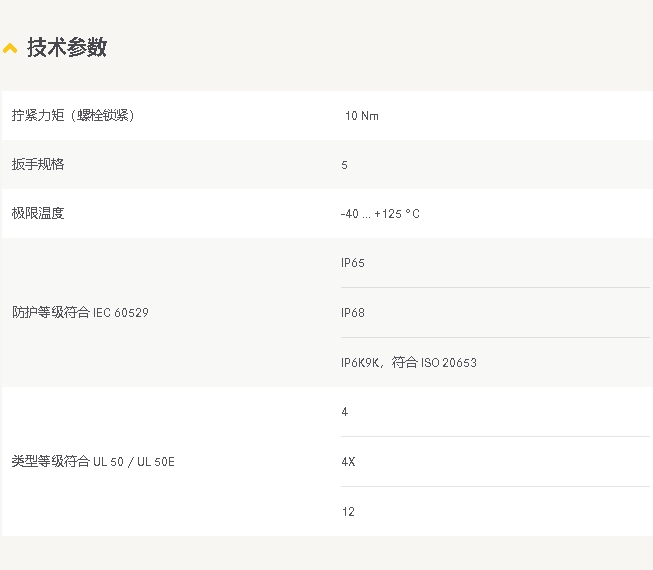
Task: Click the 10 Nm torque value
Action: click(361, 116)
